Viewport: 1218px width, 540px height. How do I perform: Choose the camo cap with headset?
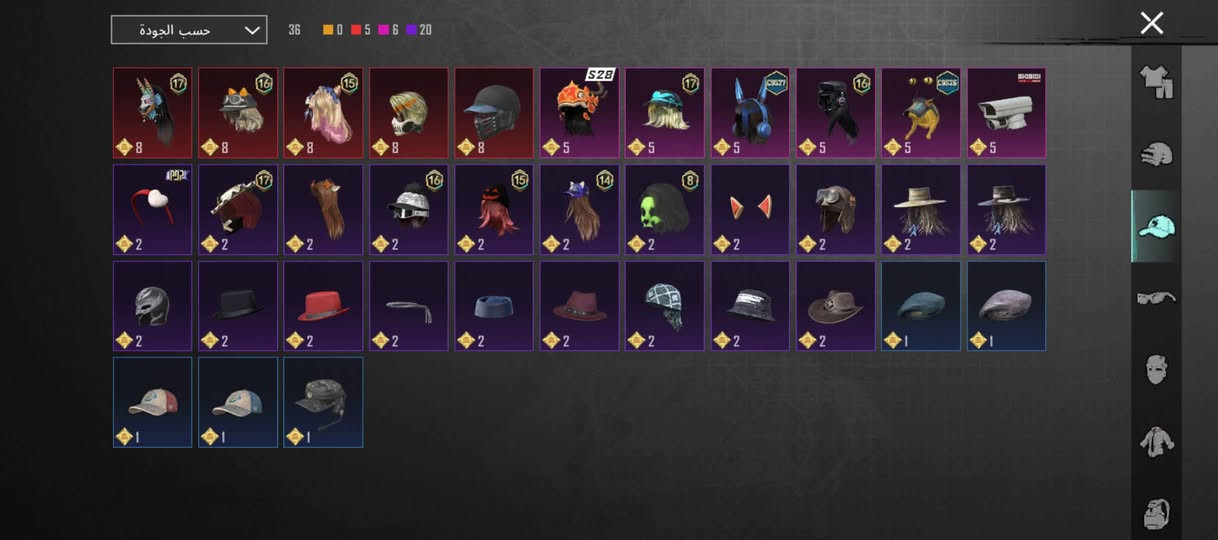tap(323, 402)
